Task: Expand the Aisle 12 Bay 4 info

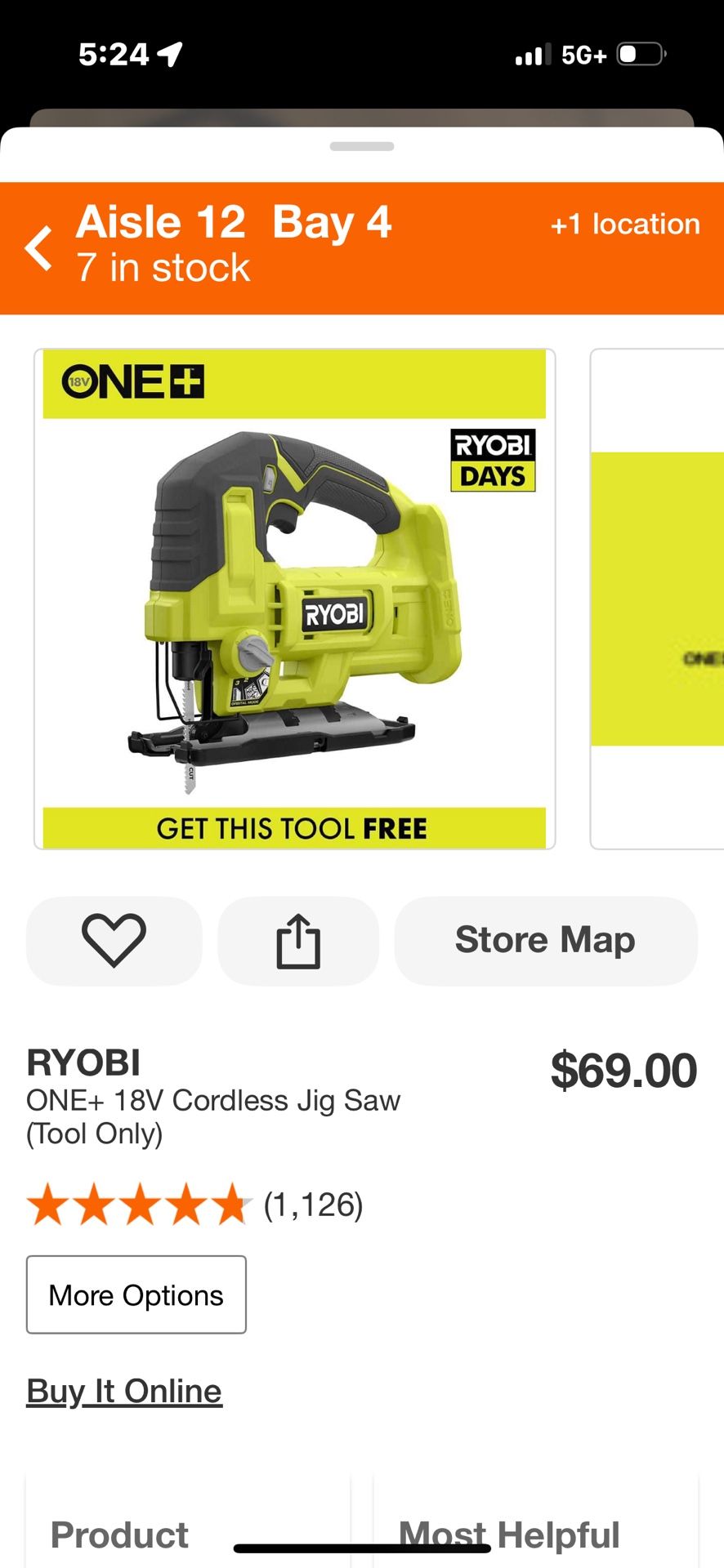Action: click(234, 222)
